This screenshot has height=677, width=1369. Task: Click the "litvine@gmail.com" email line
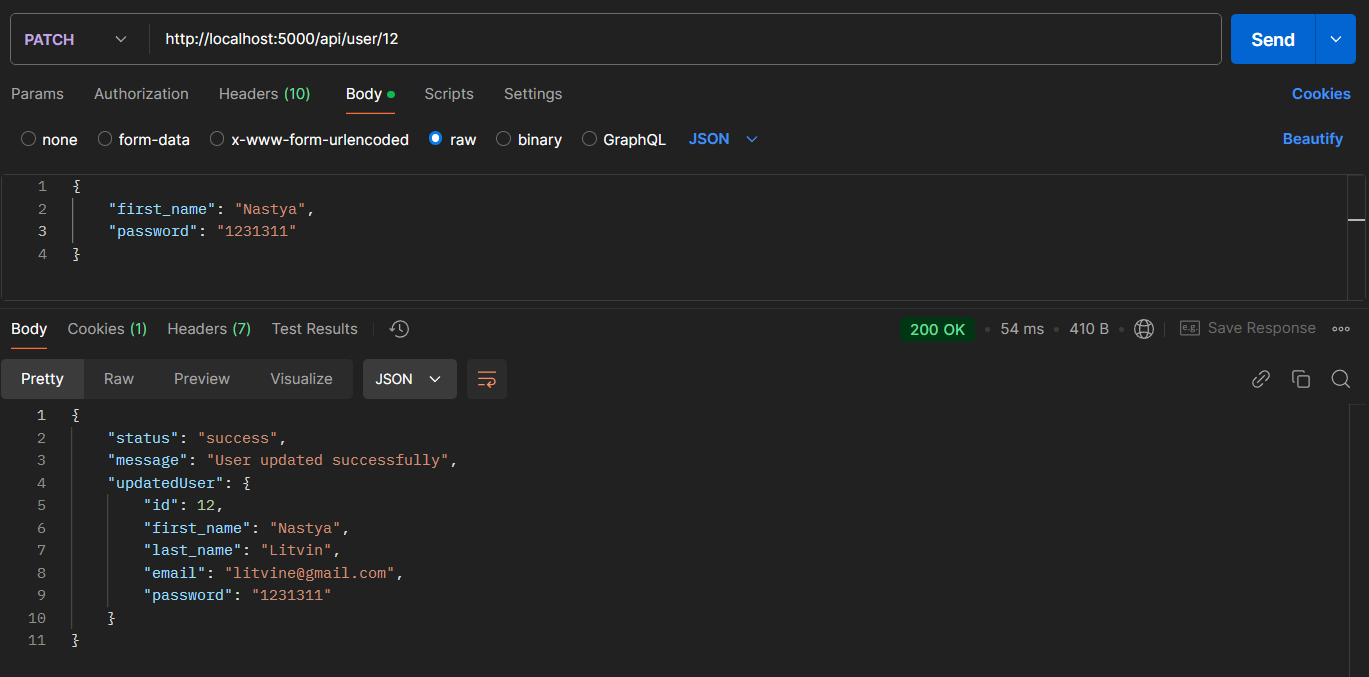(272, 573)
